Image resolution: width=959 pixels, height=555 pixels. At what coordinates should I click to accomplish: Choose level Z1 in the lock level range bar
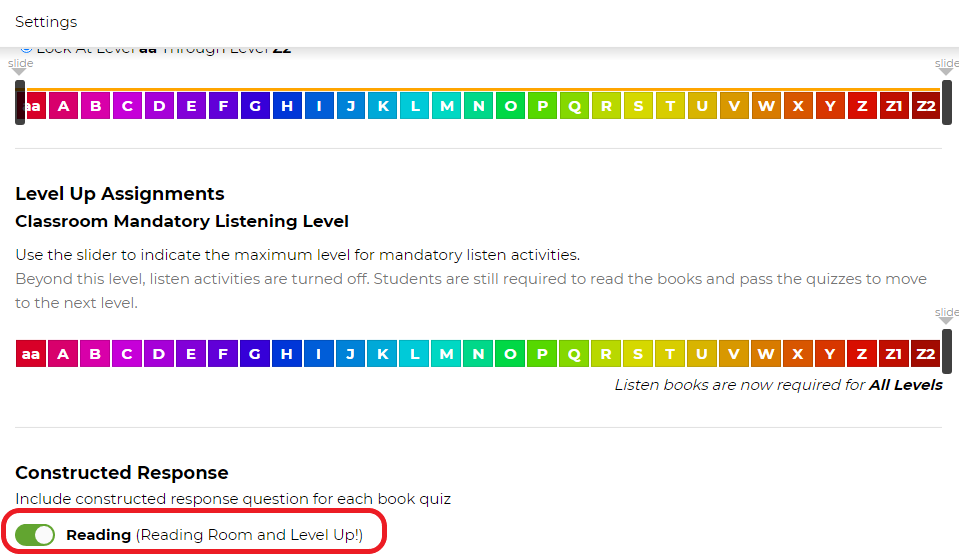[894, 106]
